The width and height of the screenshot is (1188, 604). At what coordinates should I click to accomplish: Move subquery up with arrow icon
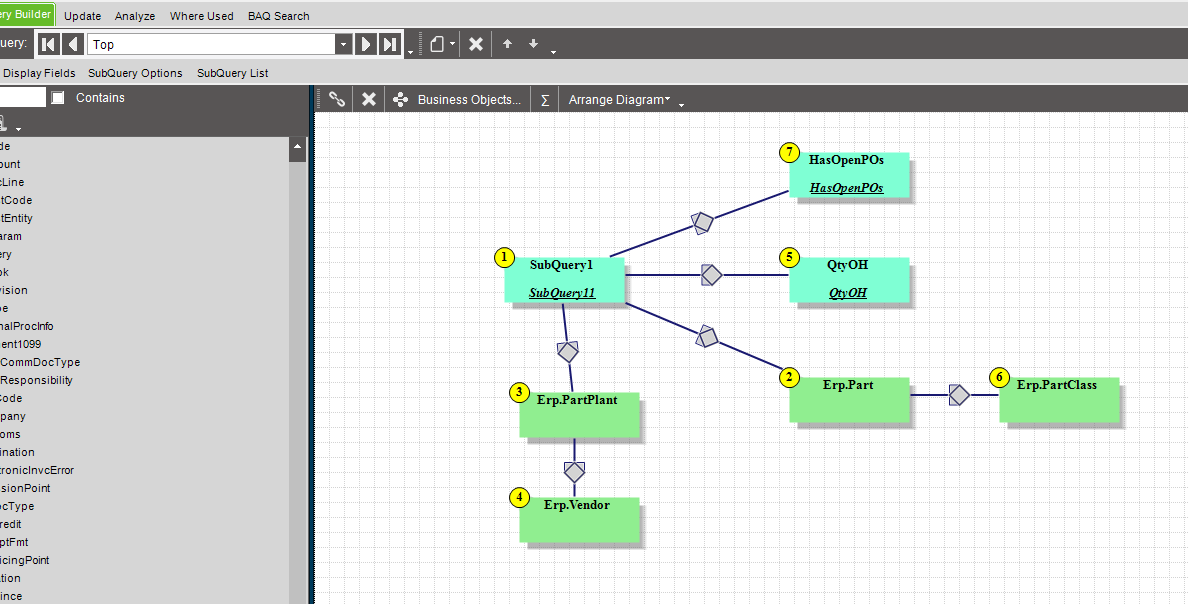(x=508, y=44)
